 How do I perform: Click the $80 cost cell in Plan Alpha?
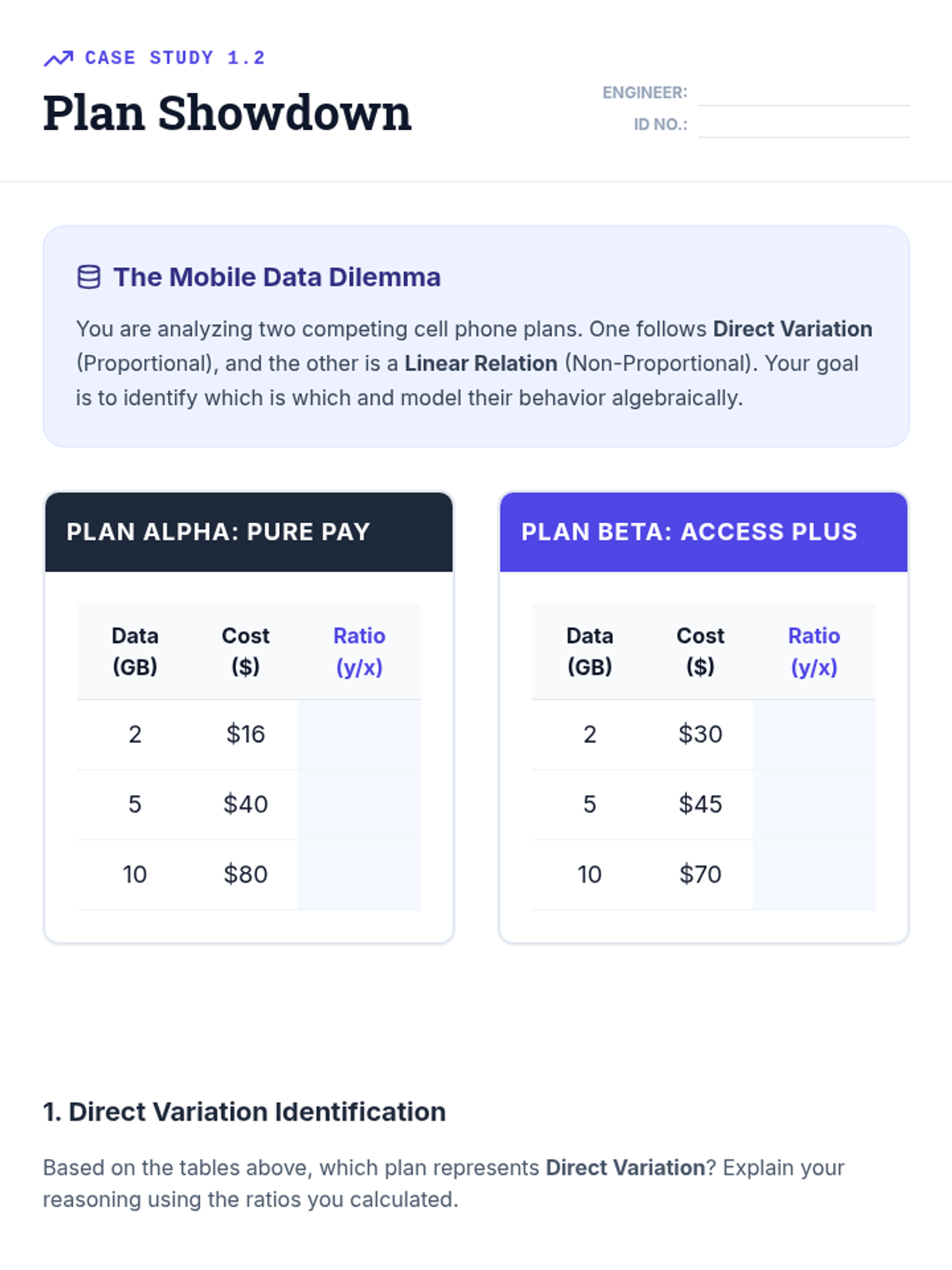[245, 874]
